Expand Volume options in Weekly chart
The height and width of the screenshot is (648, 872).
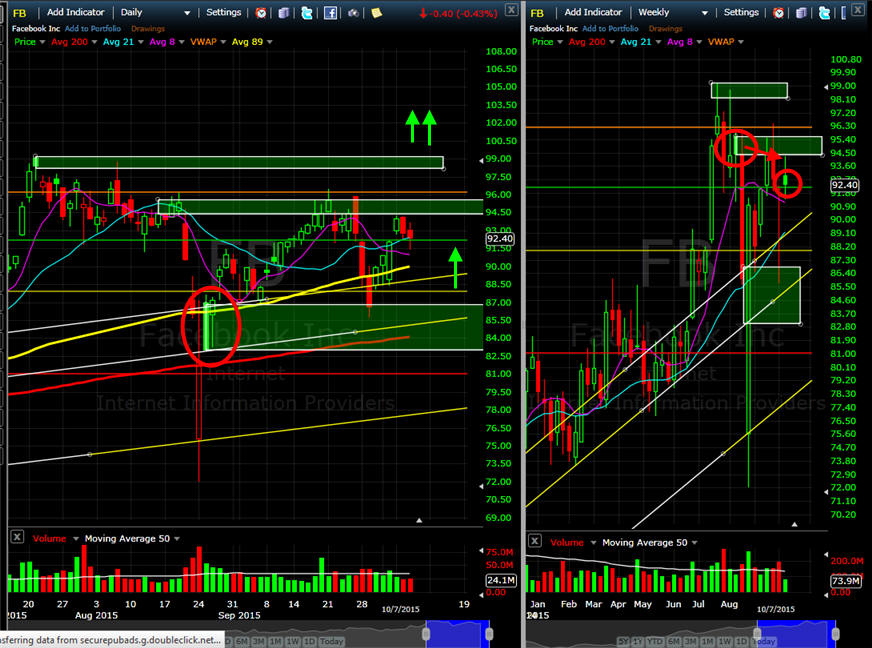click(x=593, y=543)
